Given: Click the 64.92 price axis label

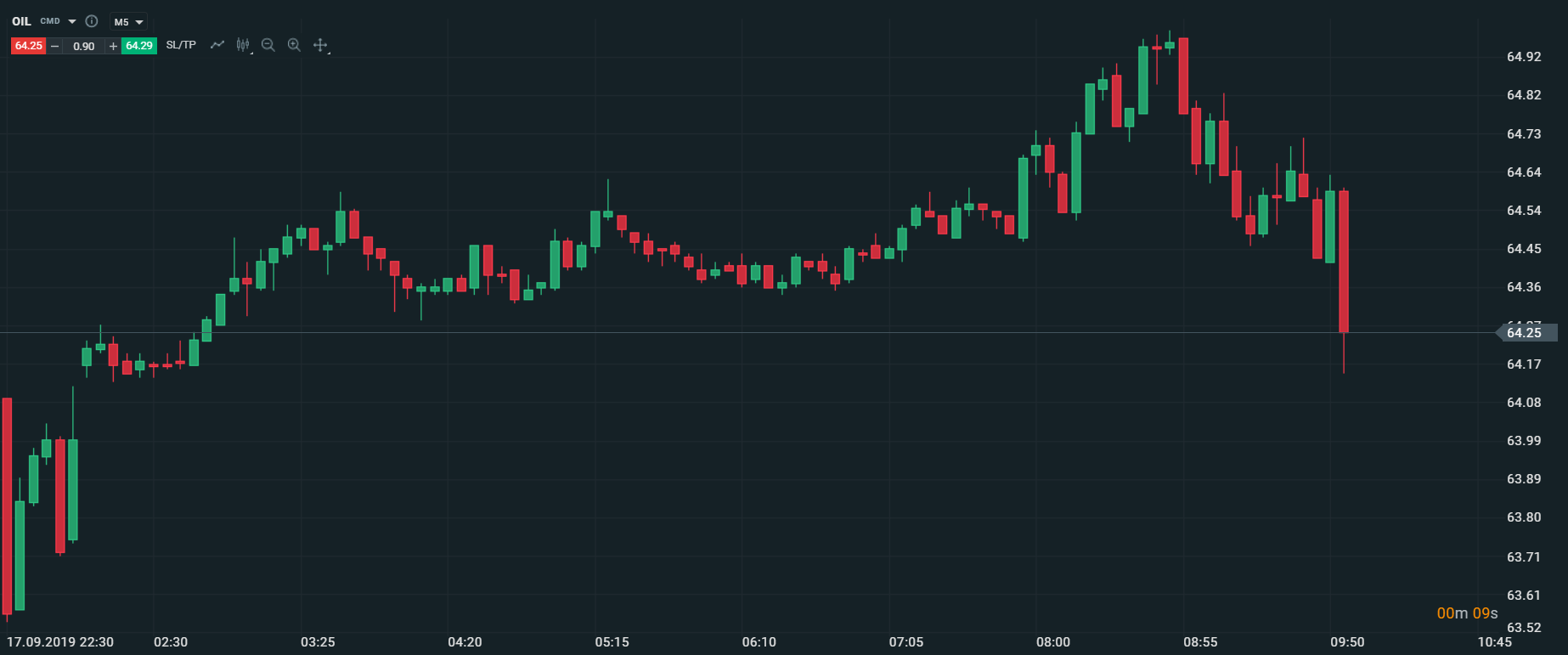Looking at the screenshot, I should click(1524, 57).
